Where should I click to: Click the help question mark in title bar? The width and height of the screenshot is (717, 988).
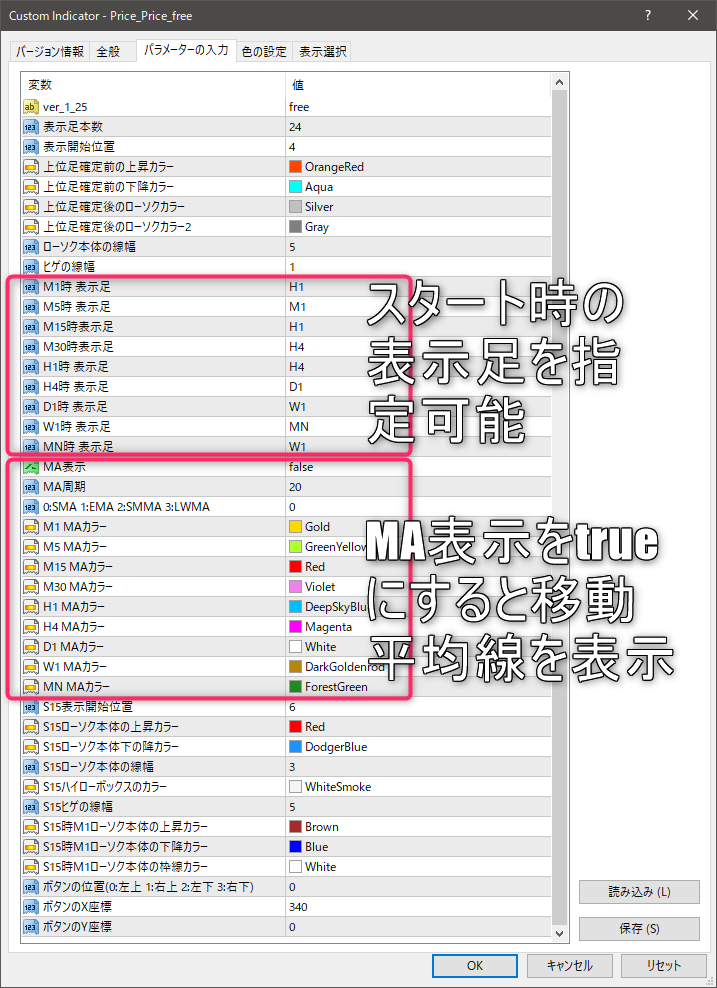[x=649, y=16]
